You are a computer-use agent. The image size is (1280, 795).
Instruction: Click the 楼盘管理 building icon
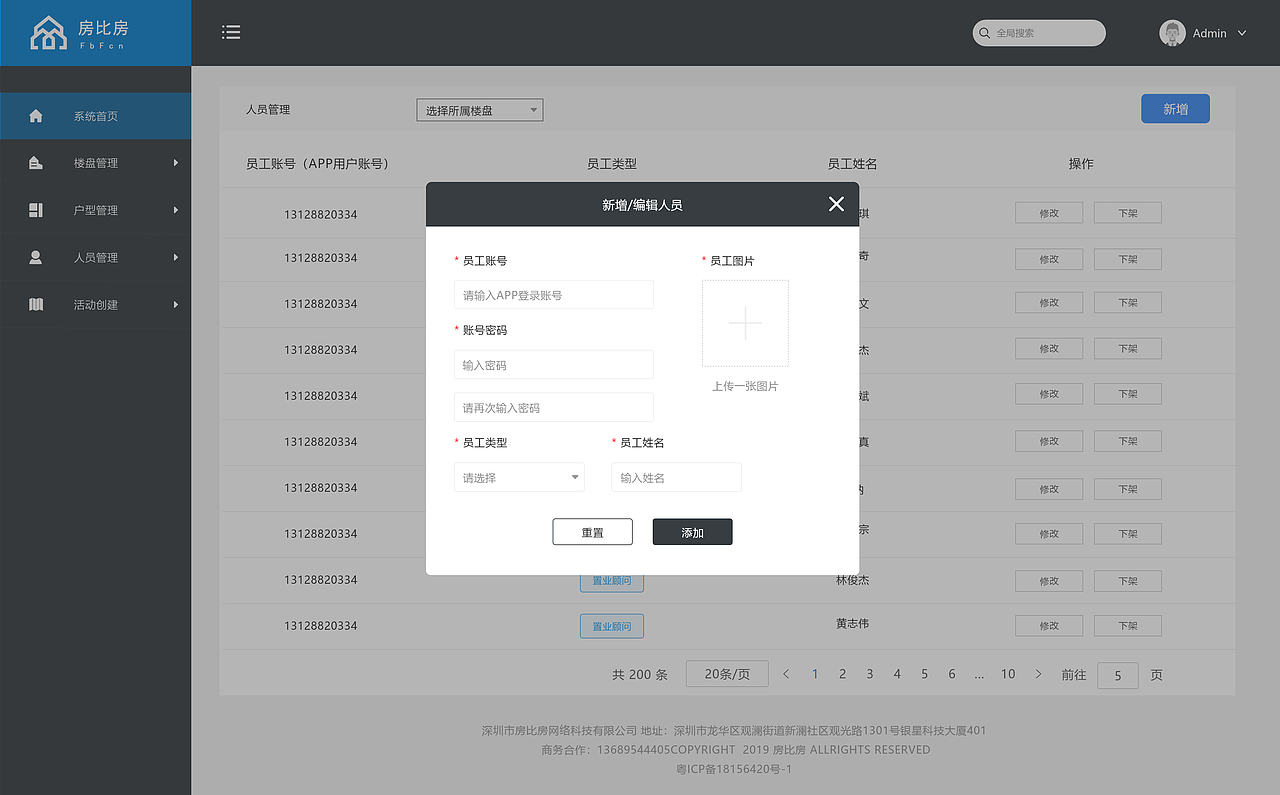coord(37,162)
